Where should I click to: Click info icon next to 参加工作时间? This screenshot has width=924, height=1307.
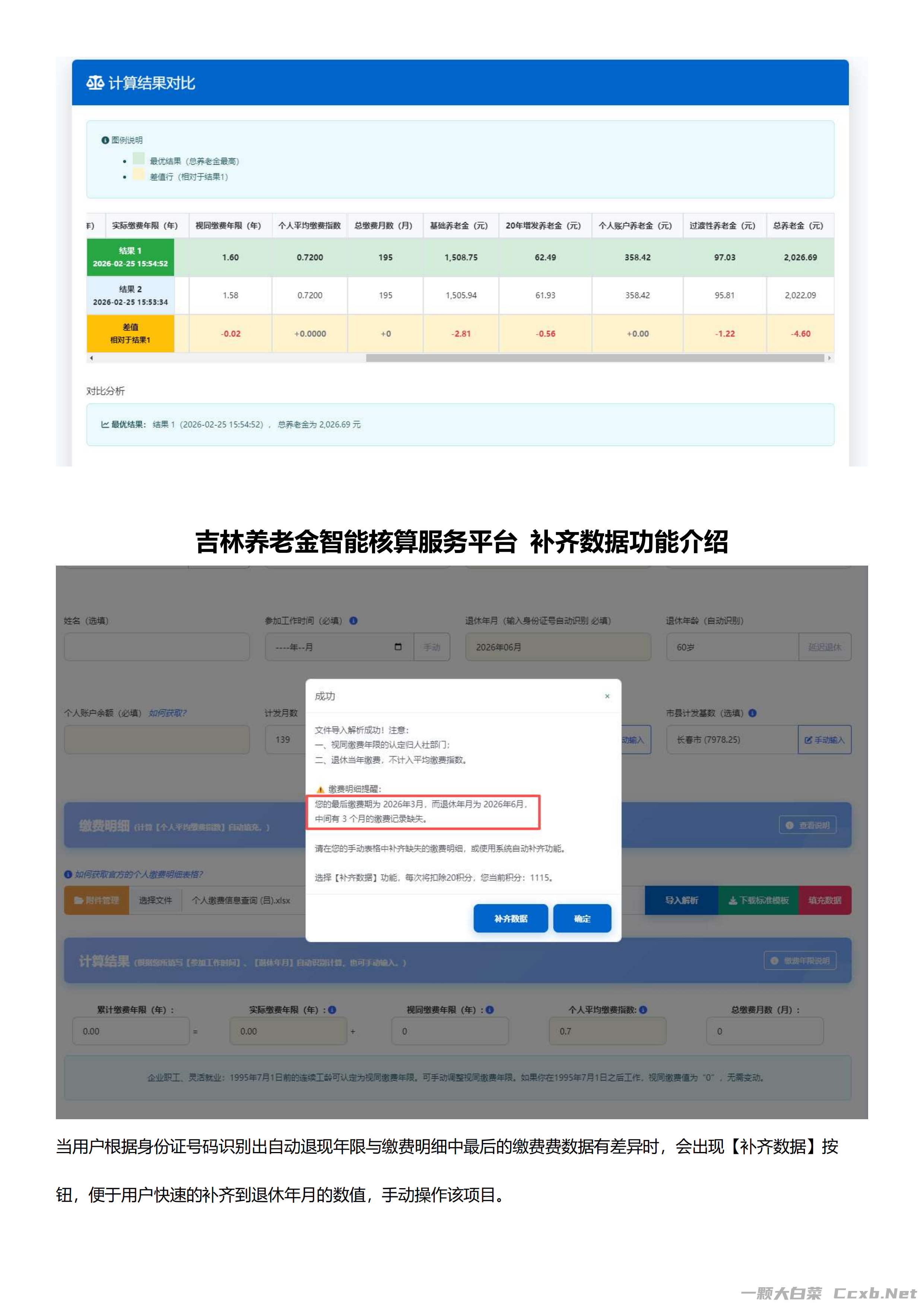(x=353, y=620)
